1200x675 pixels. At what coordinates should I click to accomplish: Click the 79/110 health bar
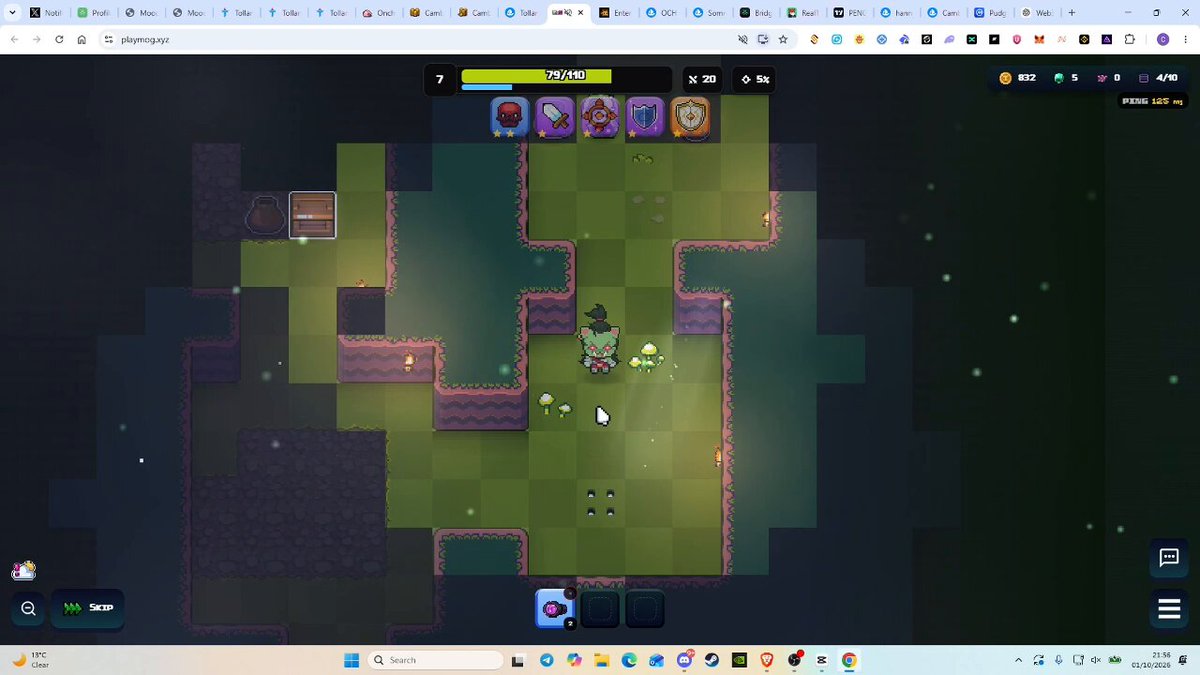[x=566, y=76]
